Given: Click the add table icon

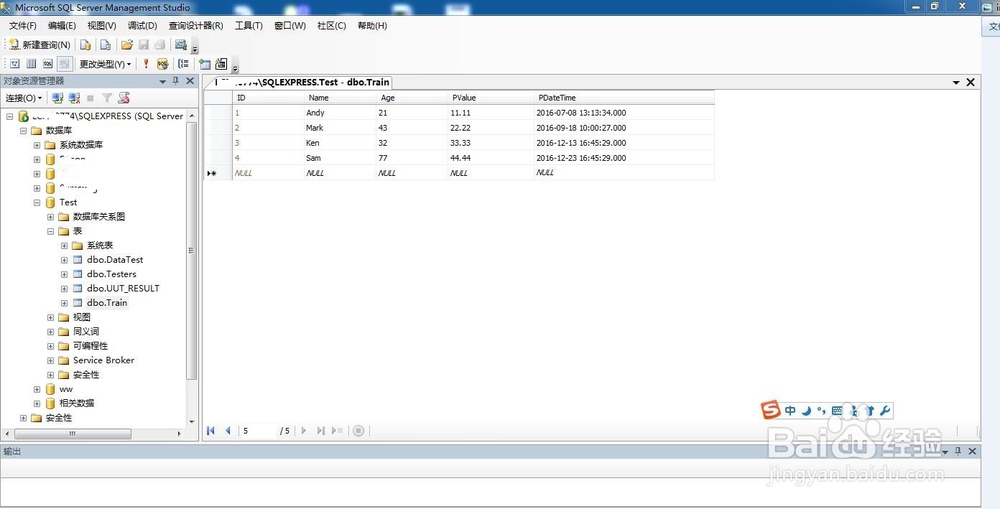Looking at the screenshot, I should coord(205,64).
